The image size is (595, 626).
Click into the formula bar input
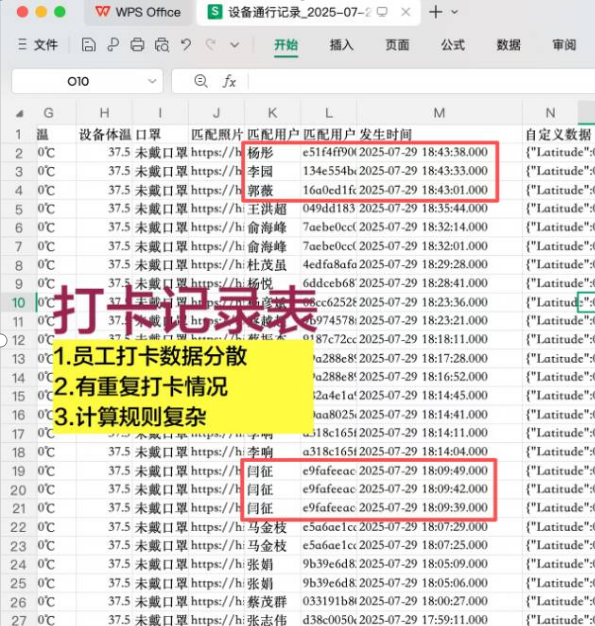pyautogui.click(x=421, y=81)
